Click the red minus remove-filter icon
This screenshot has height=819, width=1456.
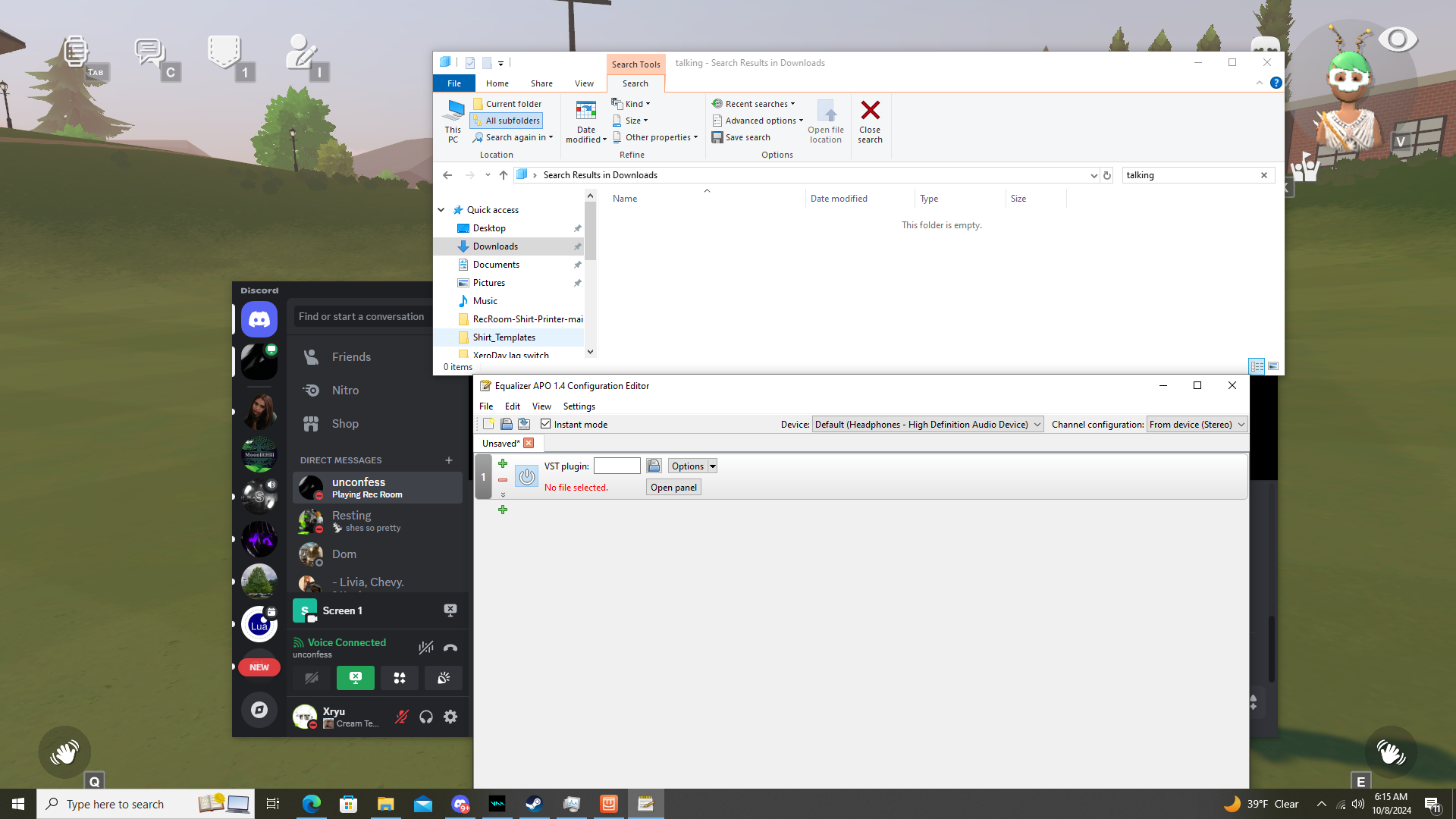click(503, 480)
